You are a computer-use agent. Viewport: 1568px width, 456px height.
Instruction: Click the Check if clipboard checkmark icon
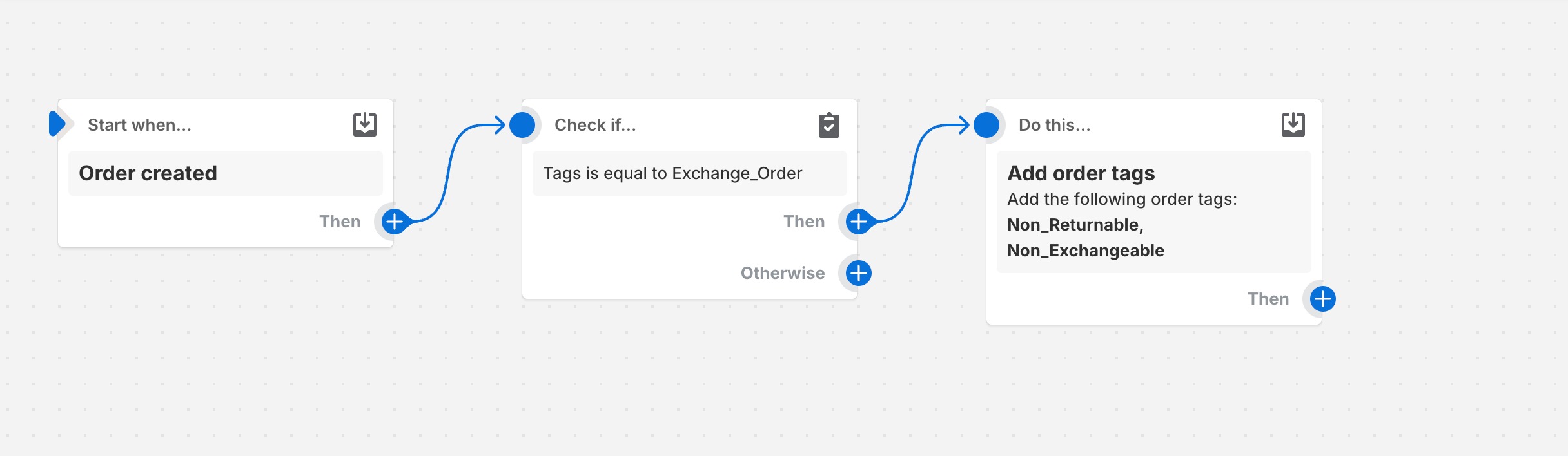[829, 125]
